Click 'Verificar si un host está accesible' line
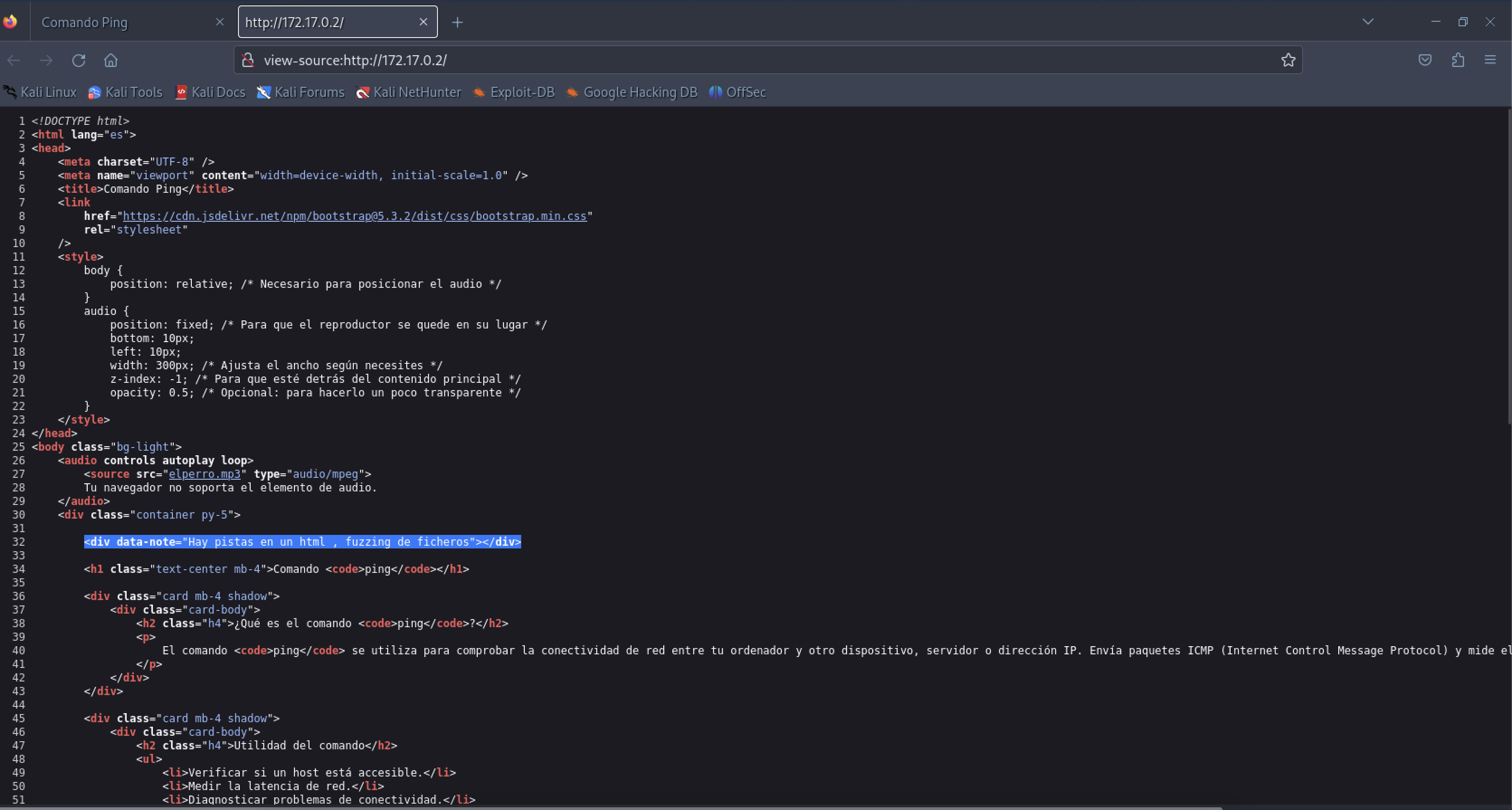The image size is (1512, 810). [309, 772]
